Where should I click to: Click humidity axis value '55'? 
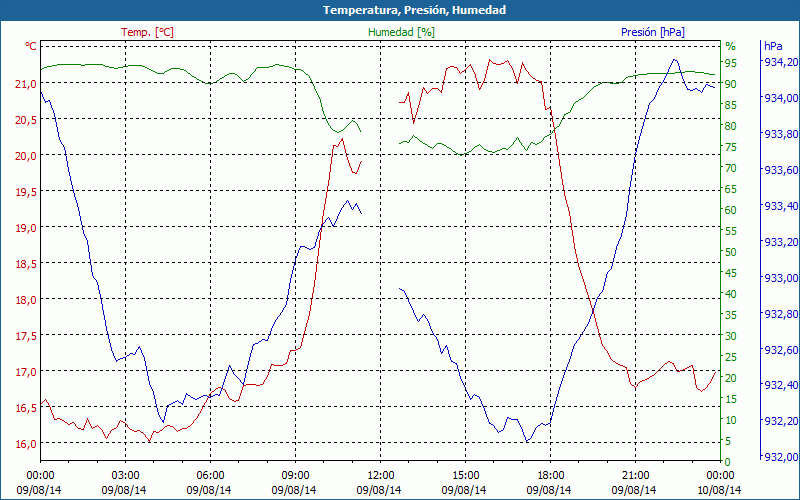click(x=731, y=231)
